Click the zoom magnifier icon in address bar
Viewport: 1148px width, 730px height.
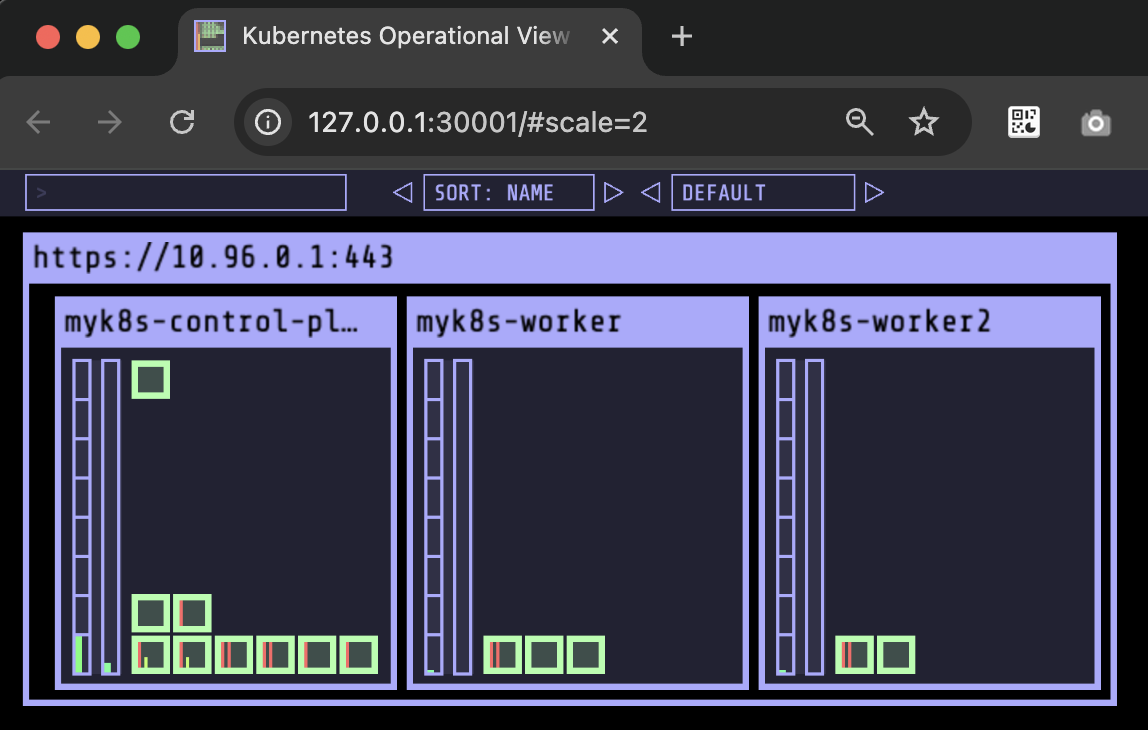pyautogui.click(x=859, y=122)
